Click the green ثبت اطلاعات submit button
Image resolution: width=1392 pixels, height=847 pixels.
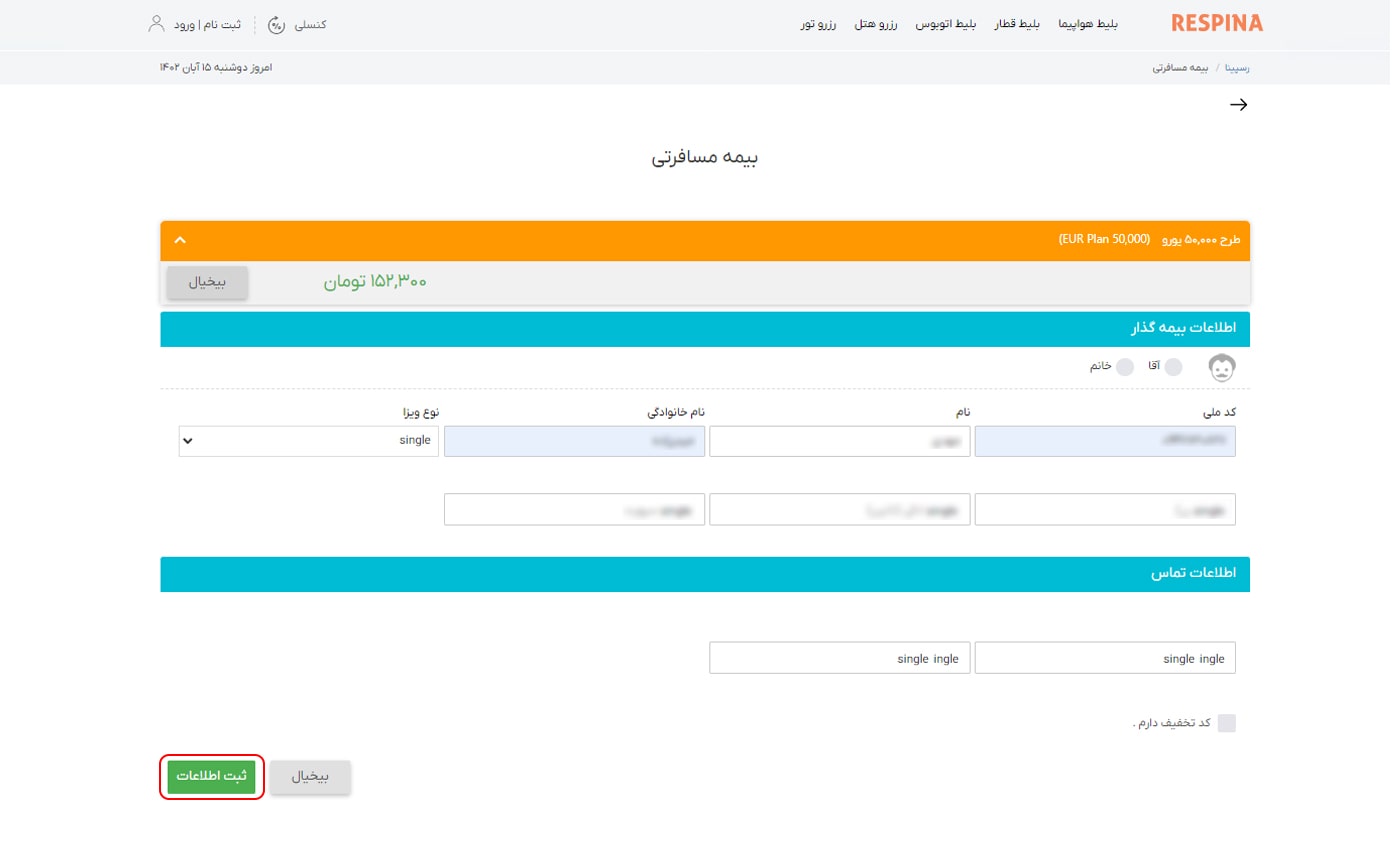click(x=211, y=776)
